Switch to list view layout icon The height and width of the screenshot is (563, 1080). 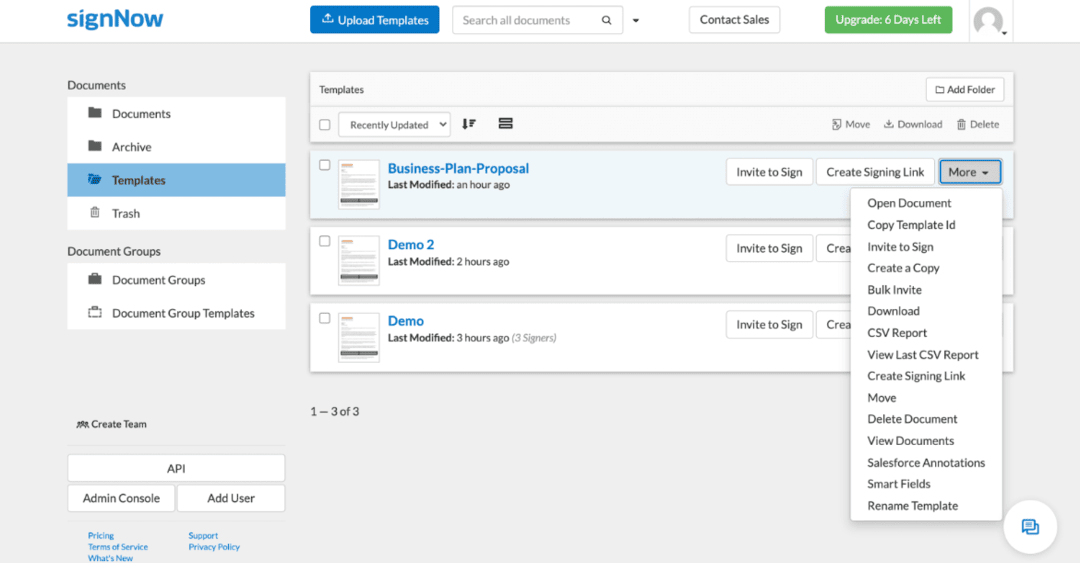click(x=505, y=124)
